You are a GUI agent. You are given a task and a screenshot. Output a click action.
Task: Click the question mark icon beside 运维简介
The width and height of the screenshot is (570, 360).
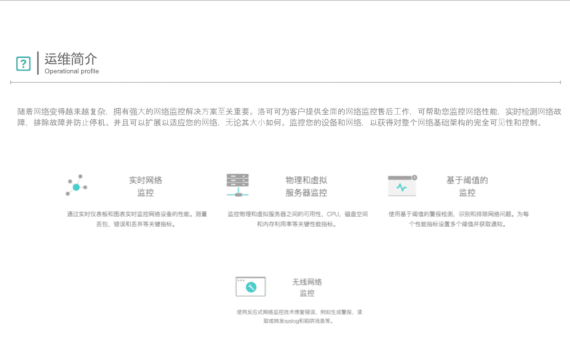[x=23, y=64]
